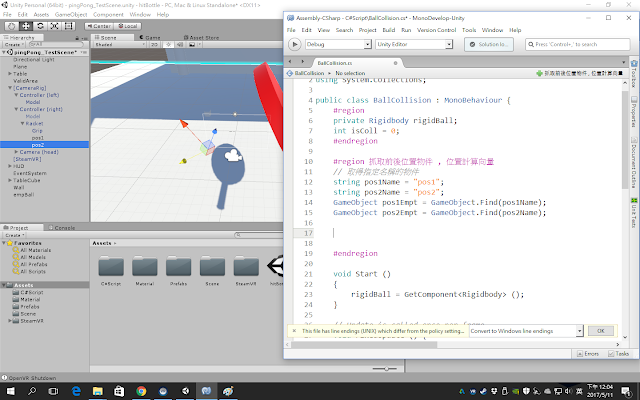Image resolution: width=640 pixels, height=400 pixels.
Task: Toggle pivot mode with the Center button
Action: pyautogui.click(x=99, y=26)
